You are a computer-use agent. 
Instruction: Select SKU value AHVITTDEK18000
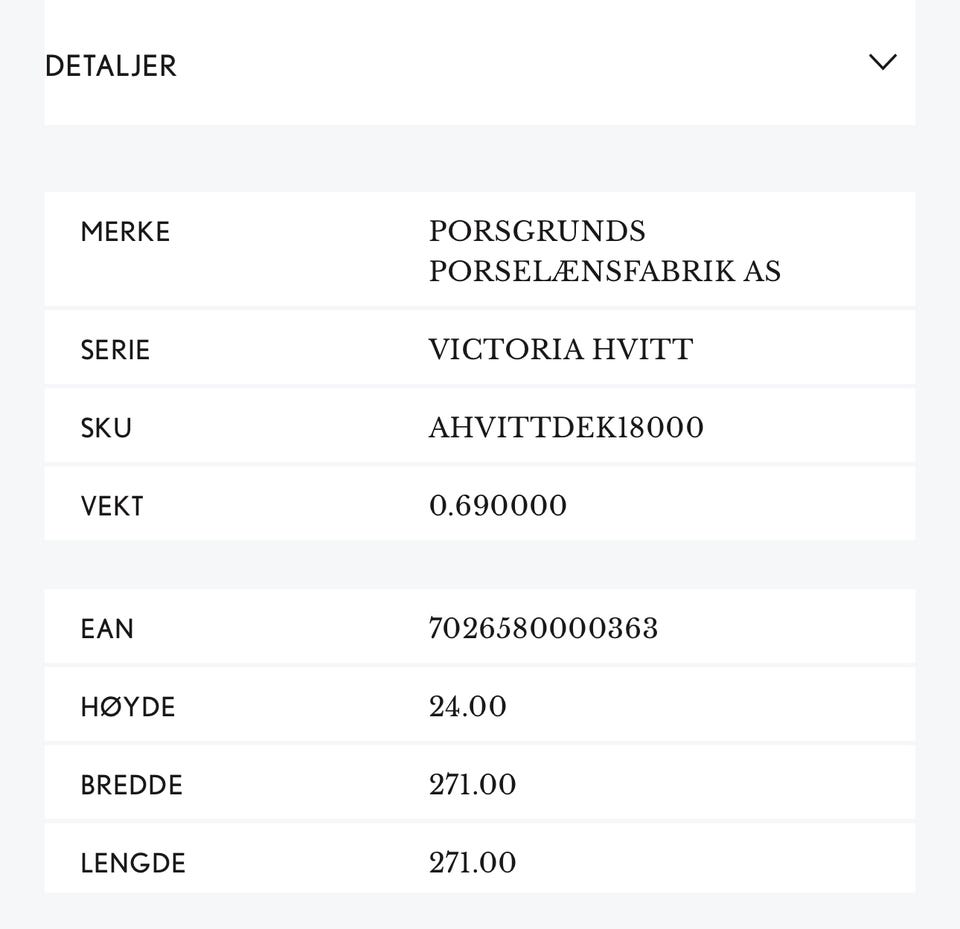[566, 428]
